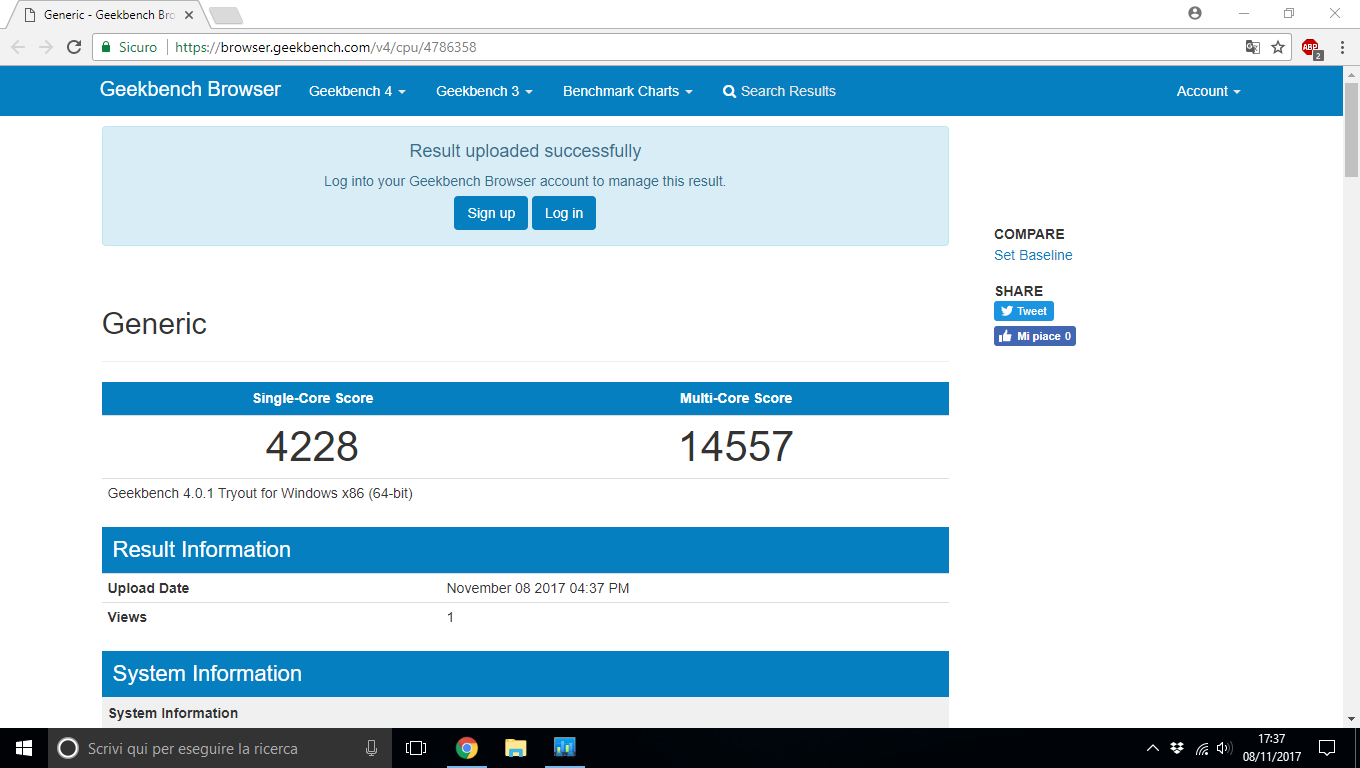
Task: Click the Dropbox tray icon
Action: pos(1177,748)
